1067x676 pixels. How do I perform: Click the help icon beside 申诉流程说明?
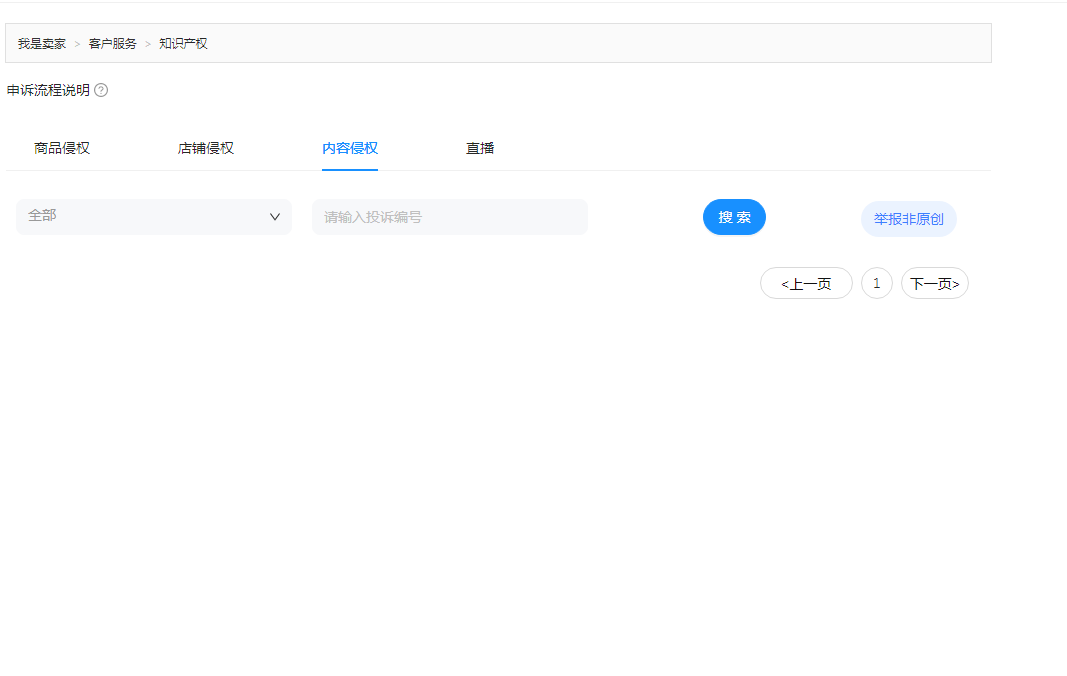(101, 90)
